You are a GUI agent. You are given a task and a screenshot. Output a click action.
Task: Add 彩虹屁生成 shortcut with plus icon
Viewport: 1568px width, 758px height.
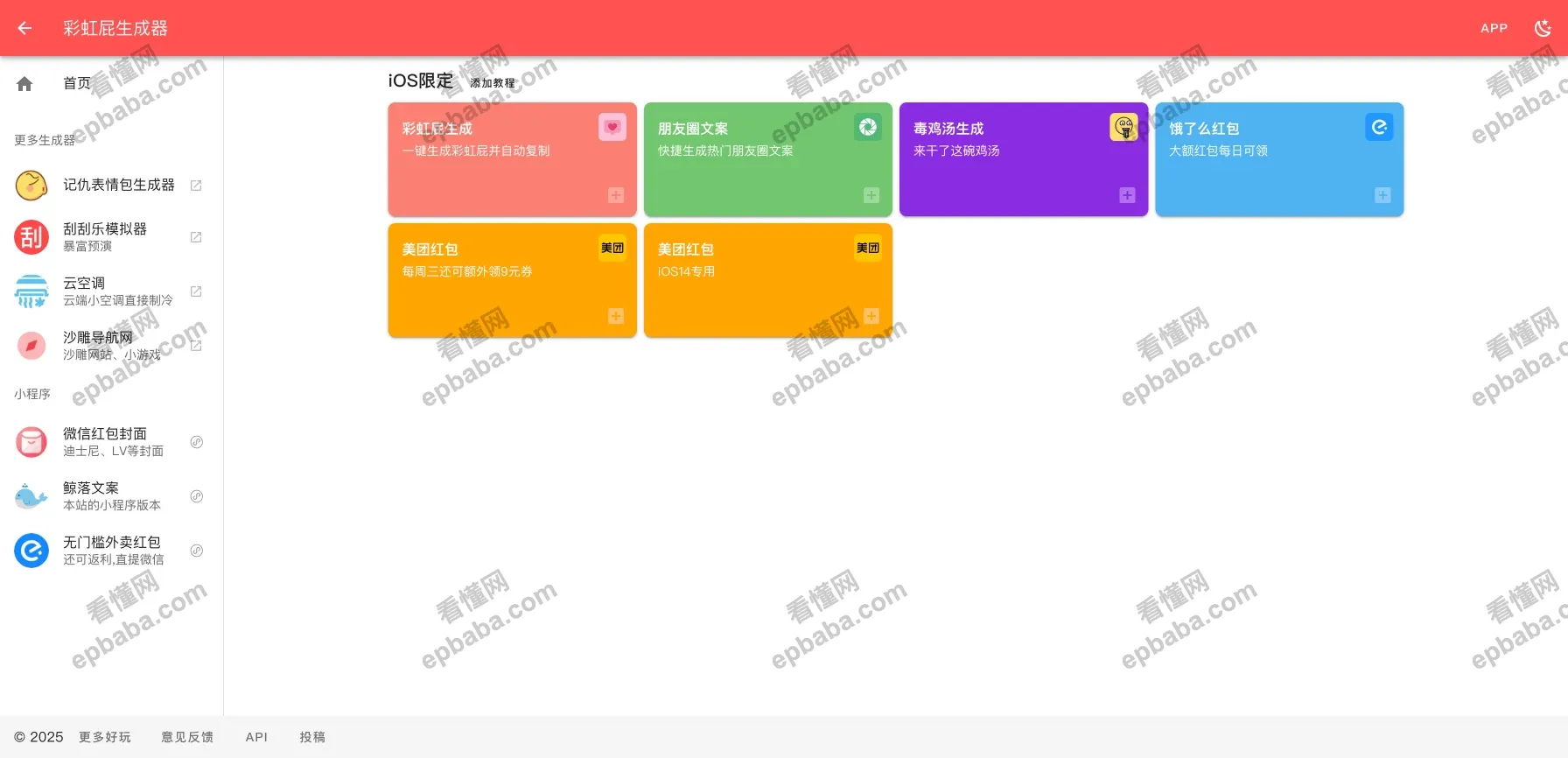point(616,195)
